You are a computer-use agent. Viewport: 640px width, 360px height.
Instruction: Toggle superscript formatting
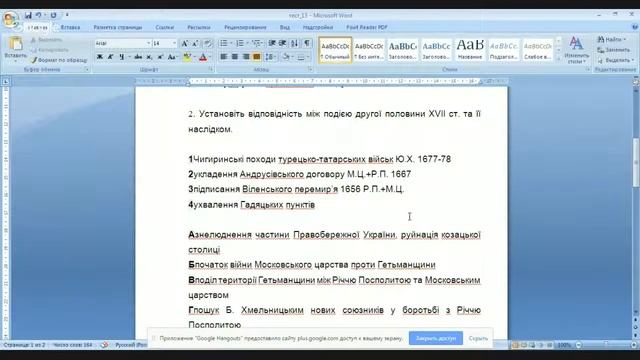pyautogui.click(x=160, y=57)
